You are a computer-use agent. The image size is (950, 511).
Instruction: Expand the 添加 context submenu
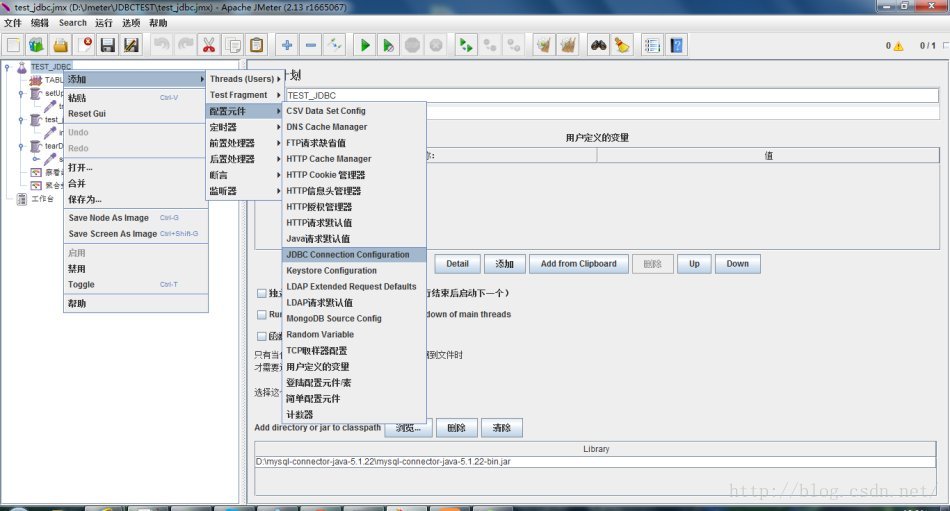(x=136, y=79)
